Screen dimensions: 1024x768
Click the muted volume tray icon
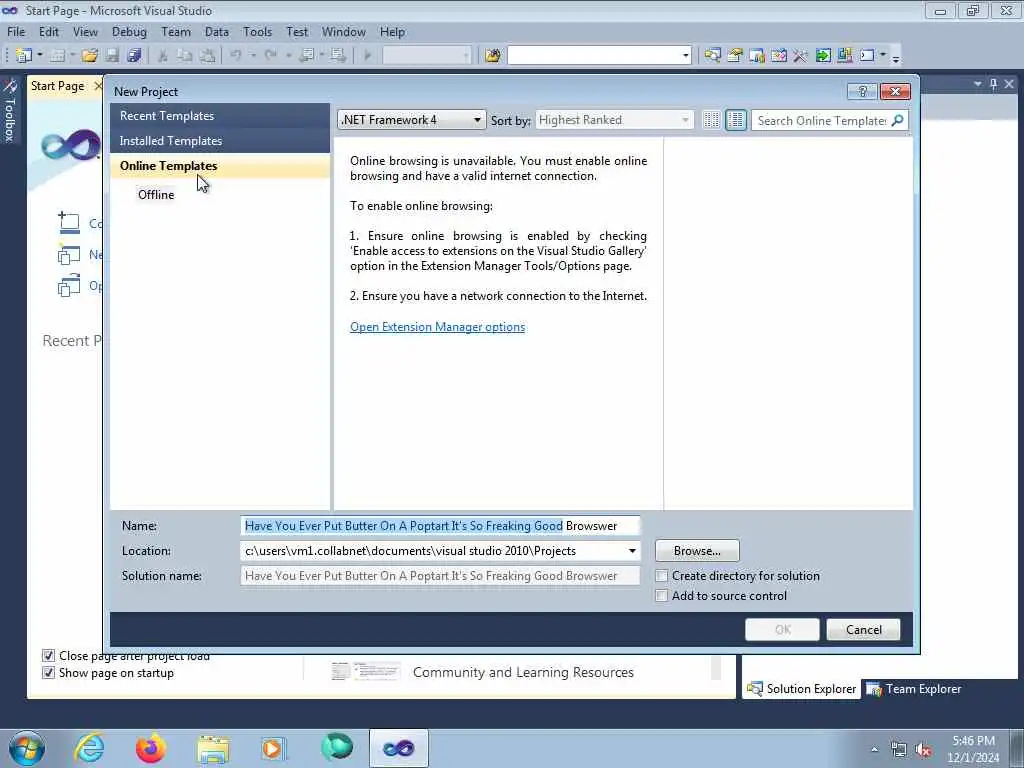click(x=923, y=750)
